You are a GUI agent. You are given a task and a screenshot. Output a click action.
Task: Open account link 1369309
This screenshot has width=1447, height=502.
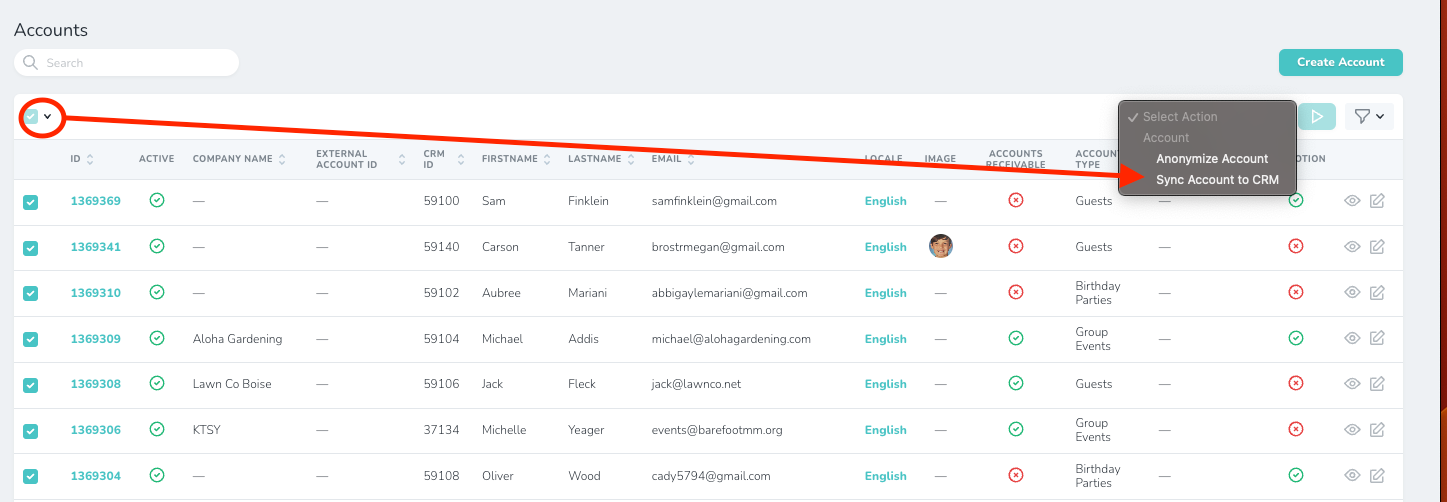(95, 339)
